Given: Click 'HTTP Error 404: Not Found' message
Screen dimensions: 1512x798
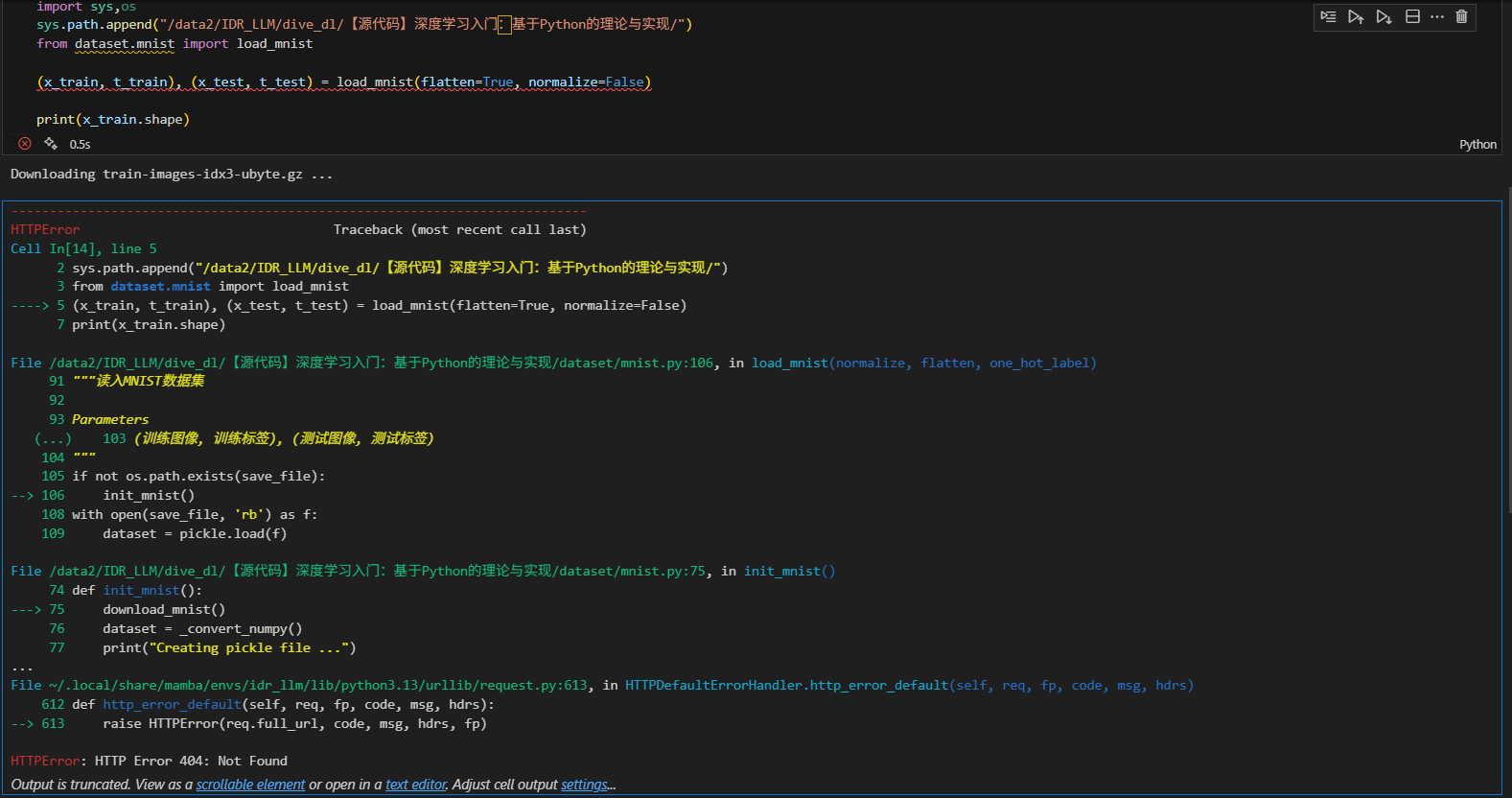Looking at the screenshot, I should pyautogui.click(x=191, y=761).
